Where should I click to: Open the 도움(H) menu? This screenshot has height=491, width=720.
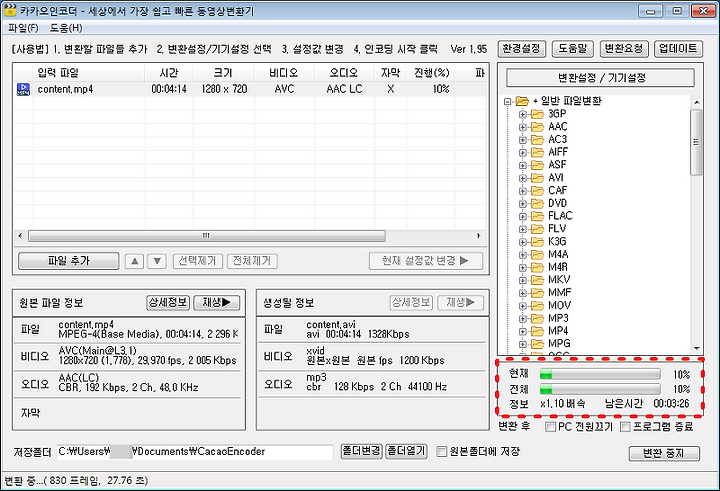pos(66,28)
